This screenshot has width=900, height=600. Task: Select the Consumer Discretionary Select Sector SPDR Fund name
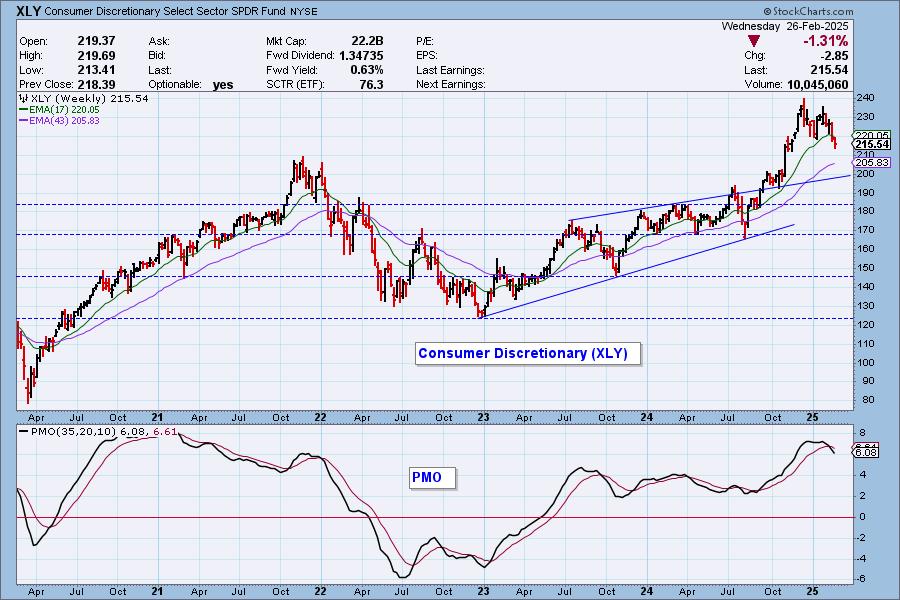coord(167,11)
